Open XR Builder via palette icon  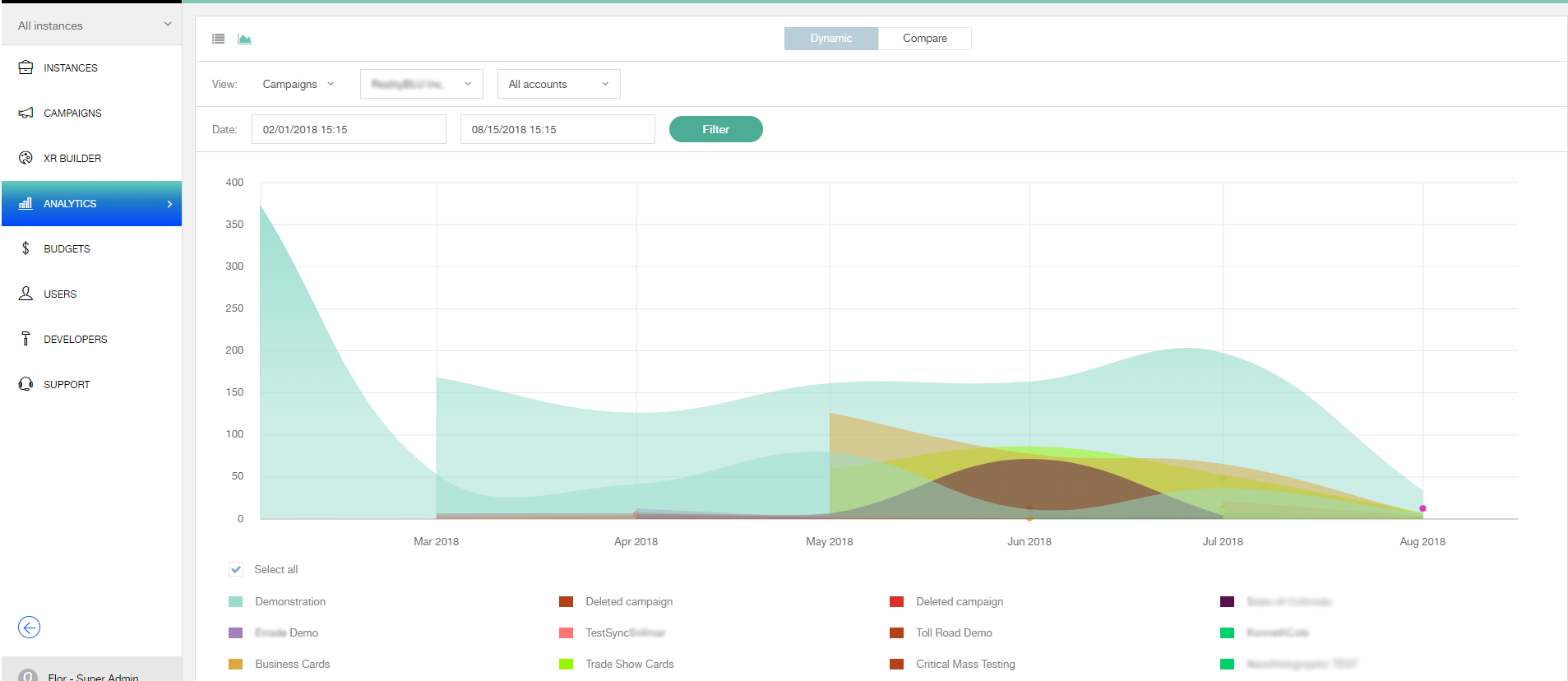[25, 158]
